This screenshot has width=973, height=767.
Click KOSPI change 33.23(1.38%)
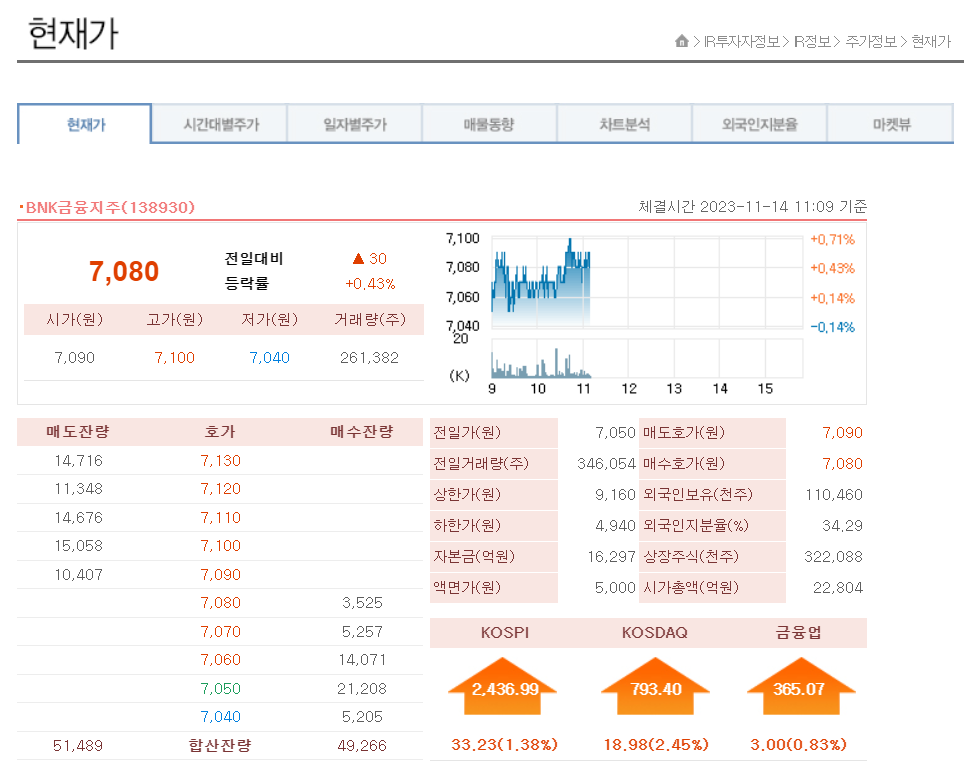coord(504,744)
